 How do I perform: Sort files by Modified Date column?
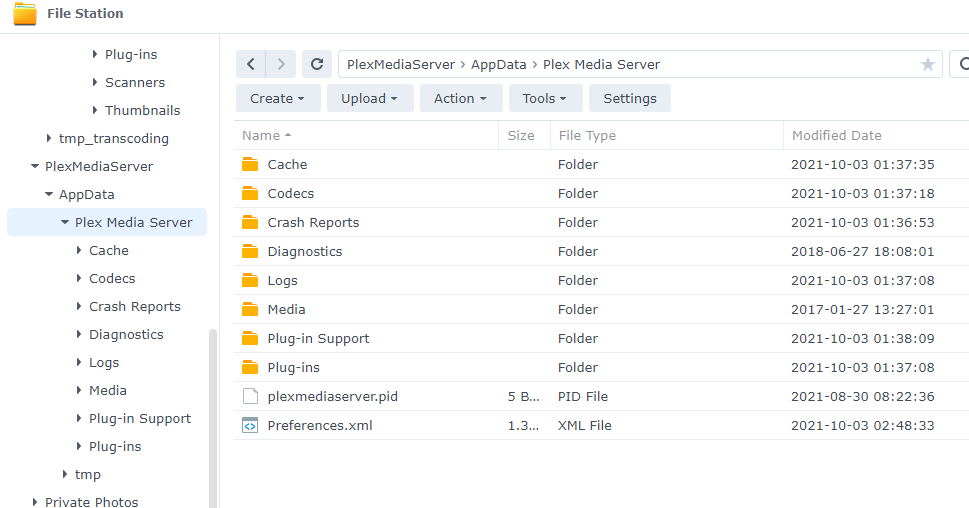(837, 135)
